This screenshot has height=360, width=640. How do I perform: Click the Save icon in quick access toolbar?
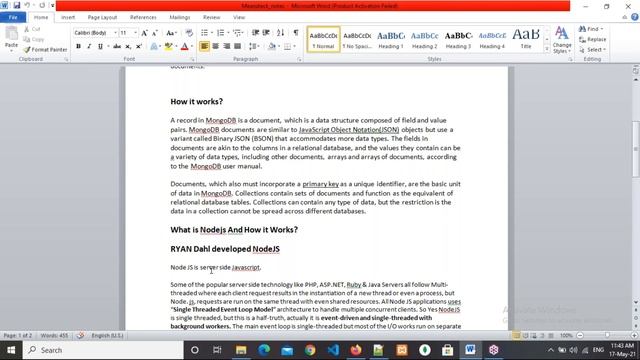(17, 5)
